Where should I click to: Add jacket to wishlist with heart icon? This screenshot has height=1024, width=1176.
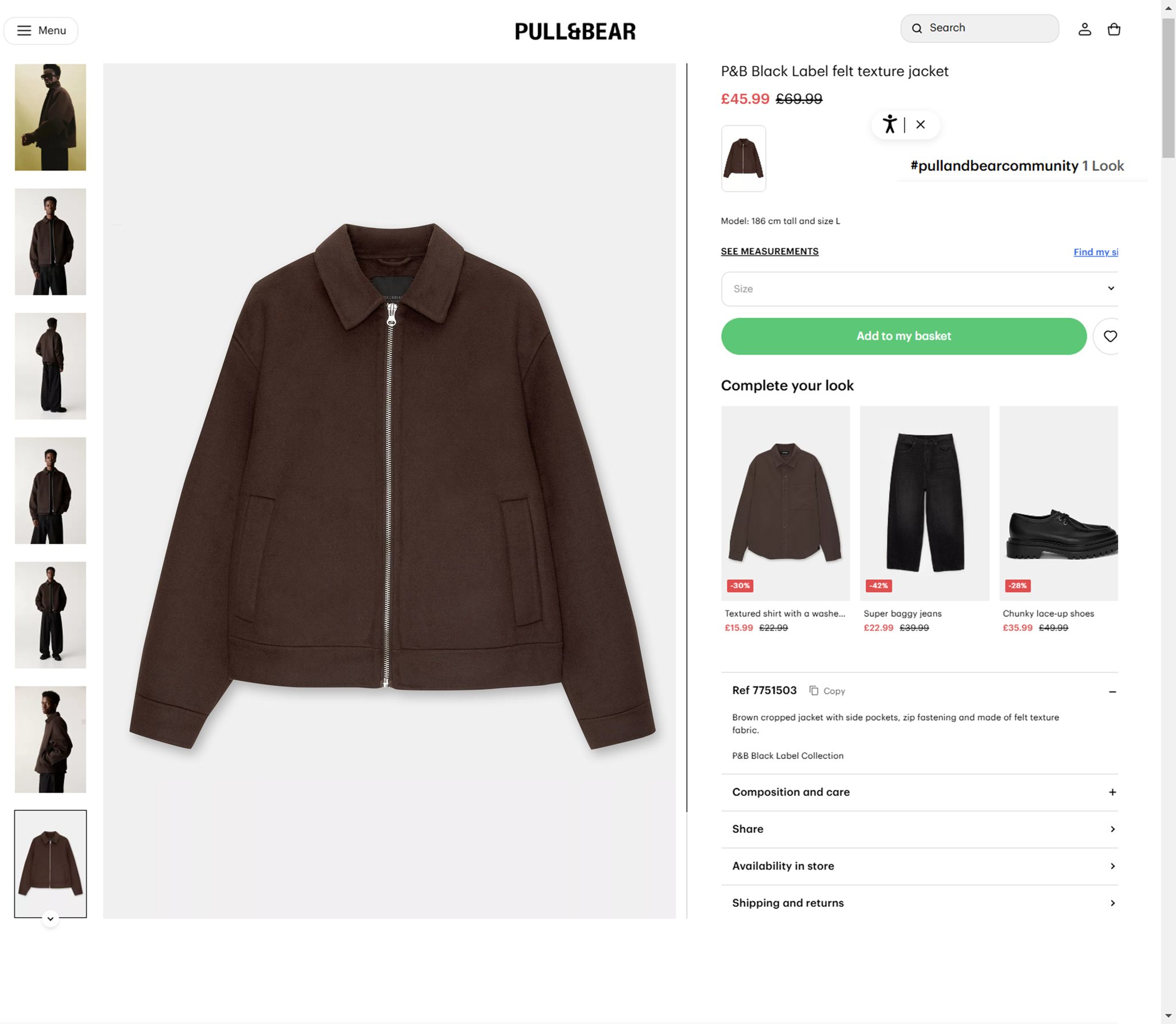tap(1109, 336)
